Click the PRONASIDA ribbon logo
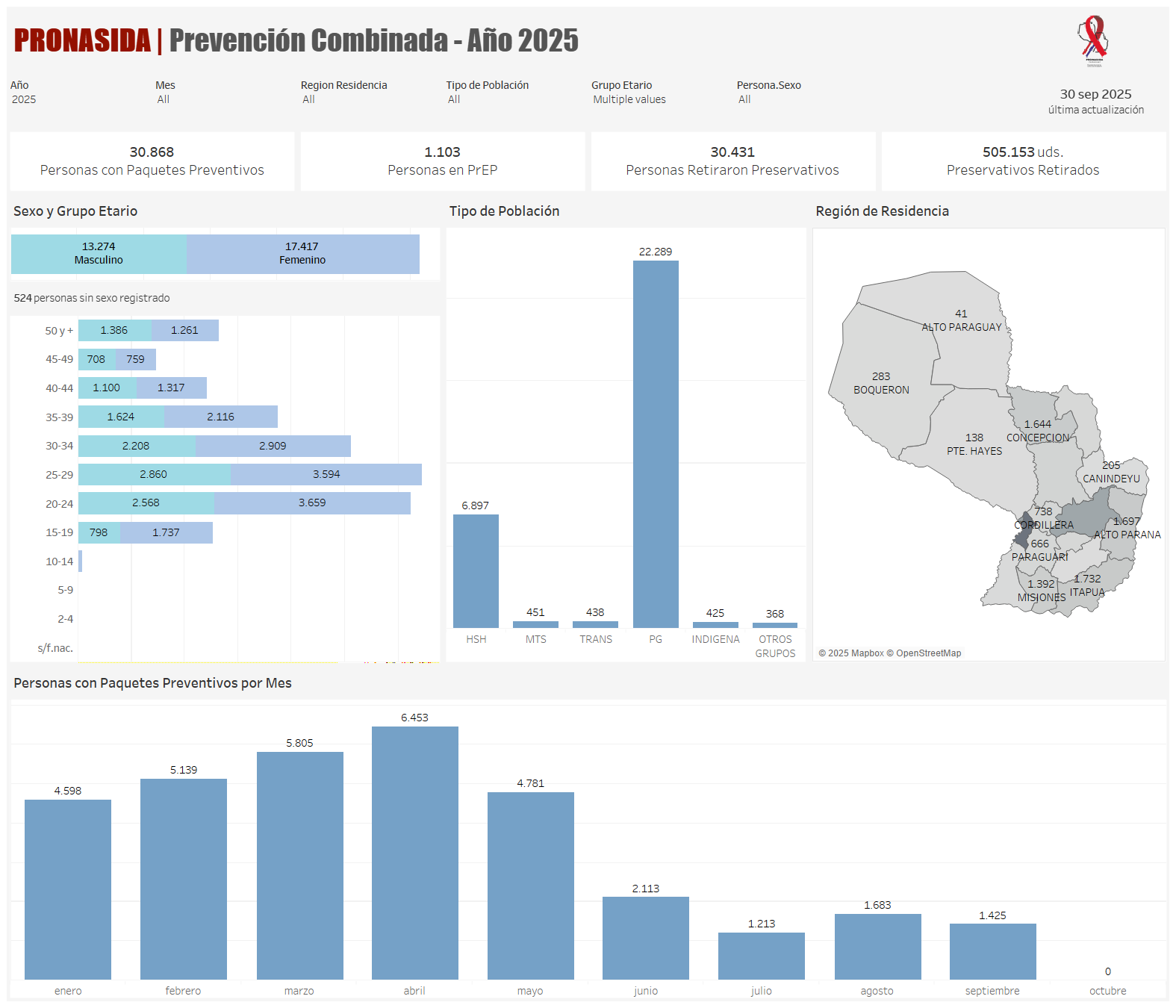 click(x=1093, y=40)
